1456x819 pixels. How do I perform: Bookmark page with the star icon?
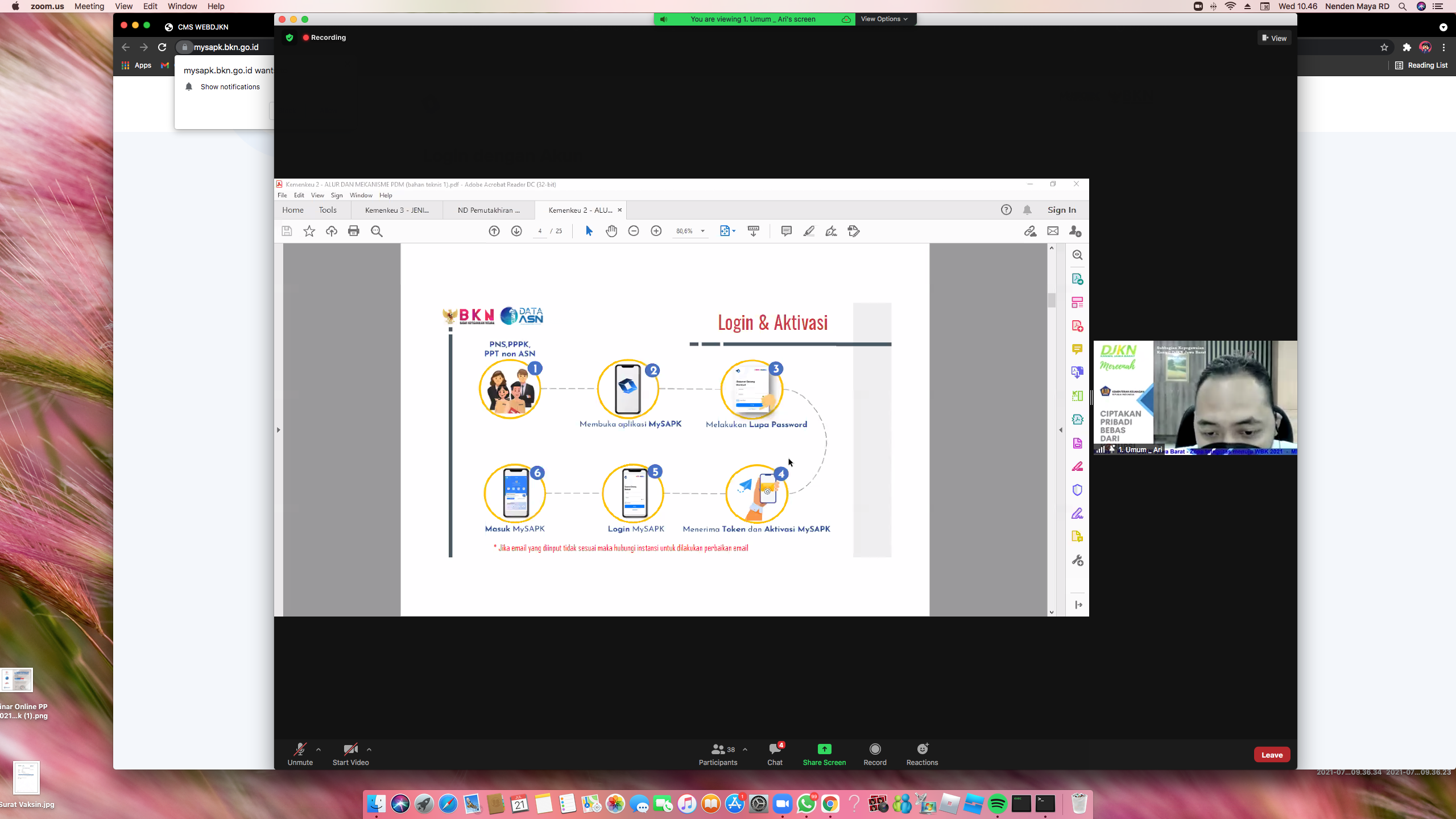pos(1384,47)
